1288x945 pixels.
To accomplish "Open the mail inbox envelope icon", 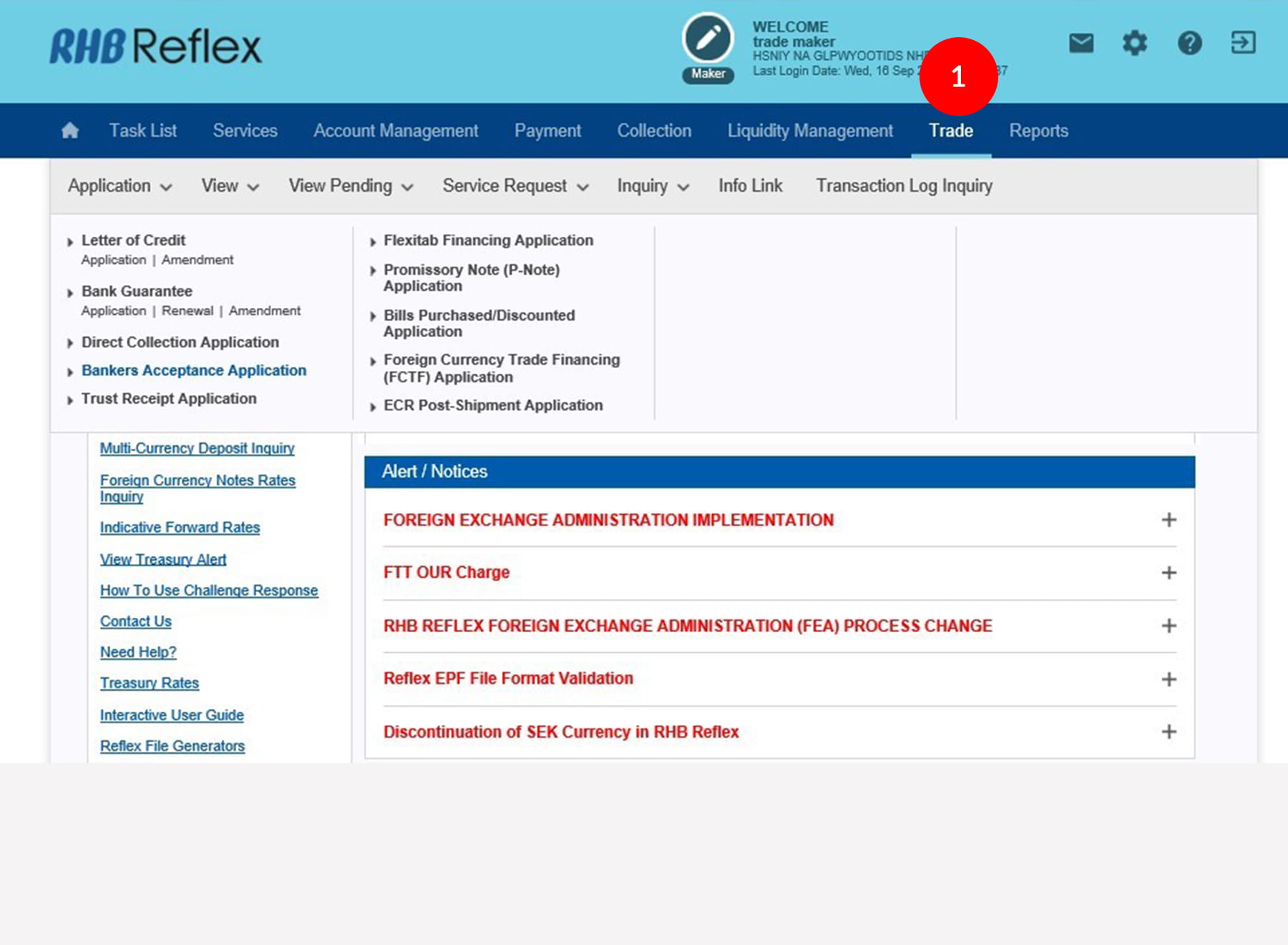I will 1080,43.
